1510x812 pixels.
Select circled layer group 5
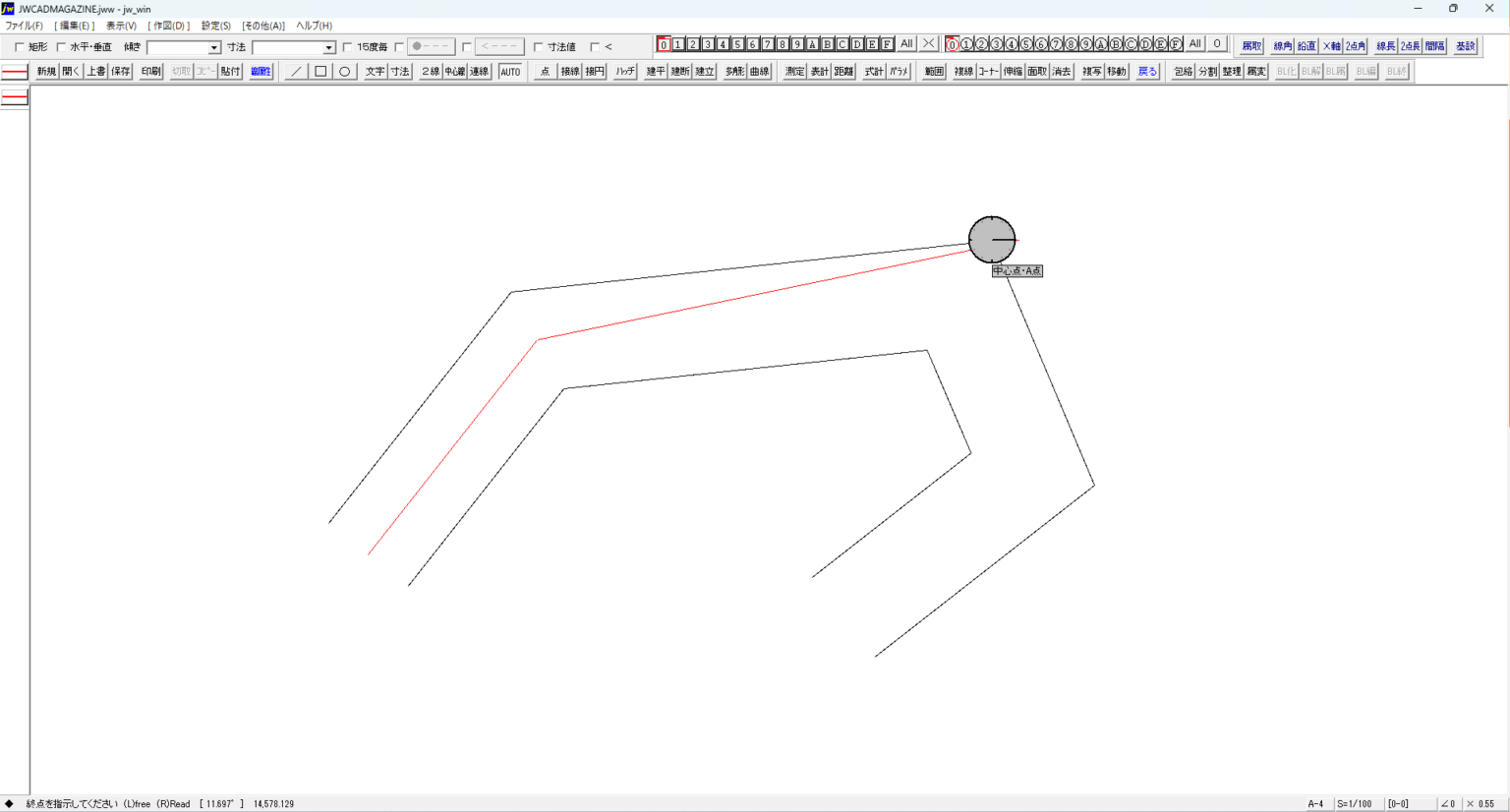[x=1025, y=44]
